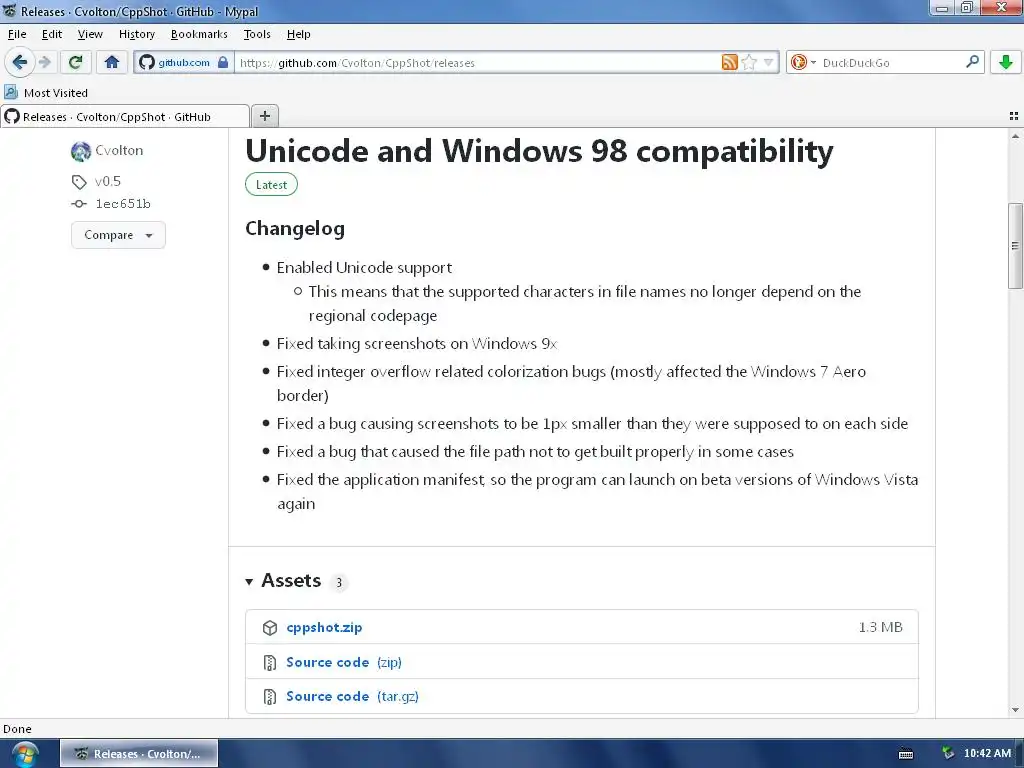1024x768 pixels.
Task: Click the list all tabs grid icon
Action: click(x=1014, y=116)
